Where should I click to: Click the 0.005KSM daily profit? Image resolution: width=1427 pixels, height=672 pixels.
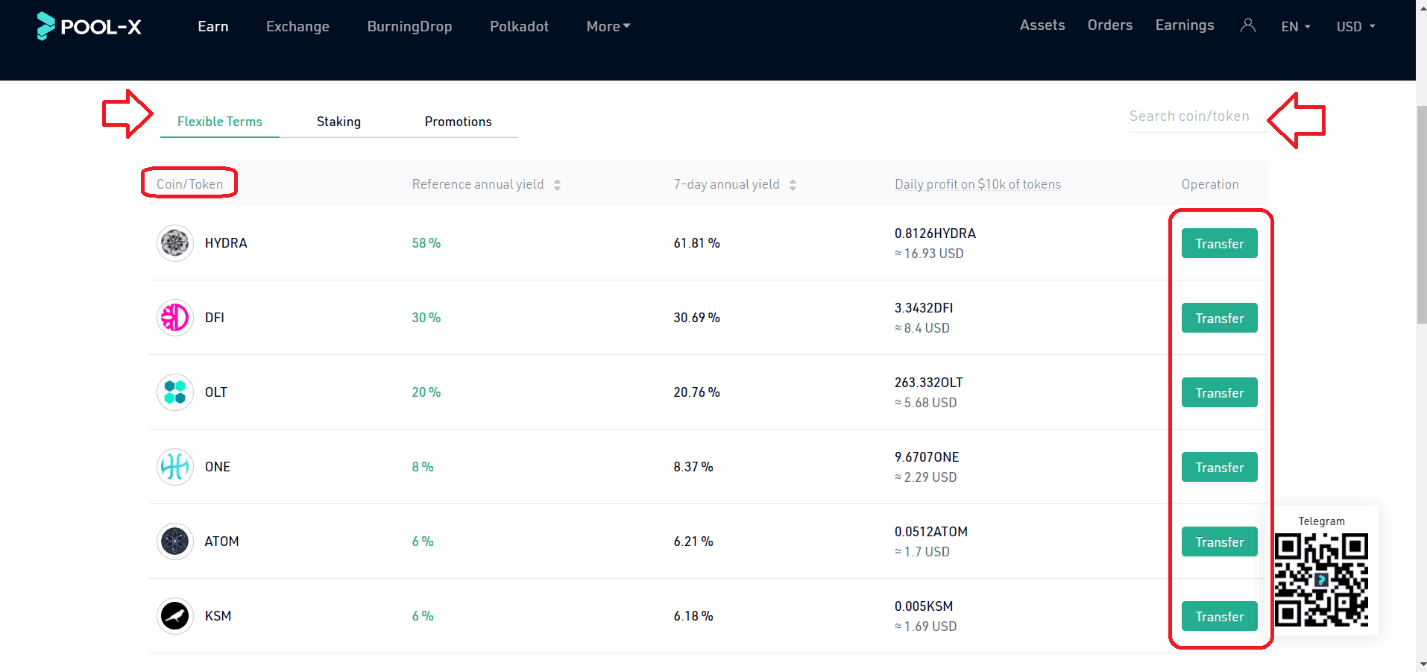pyautogui.click(x=924, y=606)
